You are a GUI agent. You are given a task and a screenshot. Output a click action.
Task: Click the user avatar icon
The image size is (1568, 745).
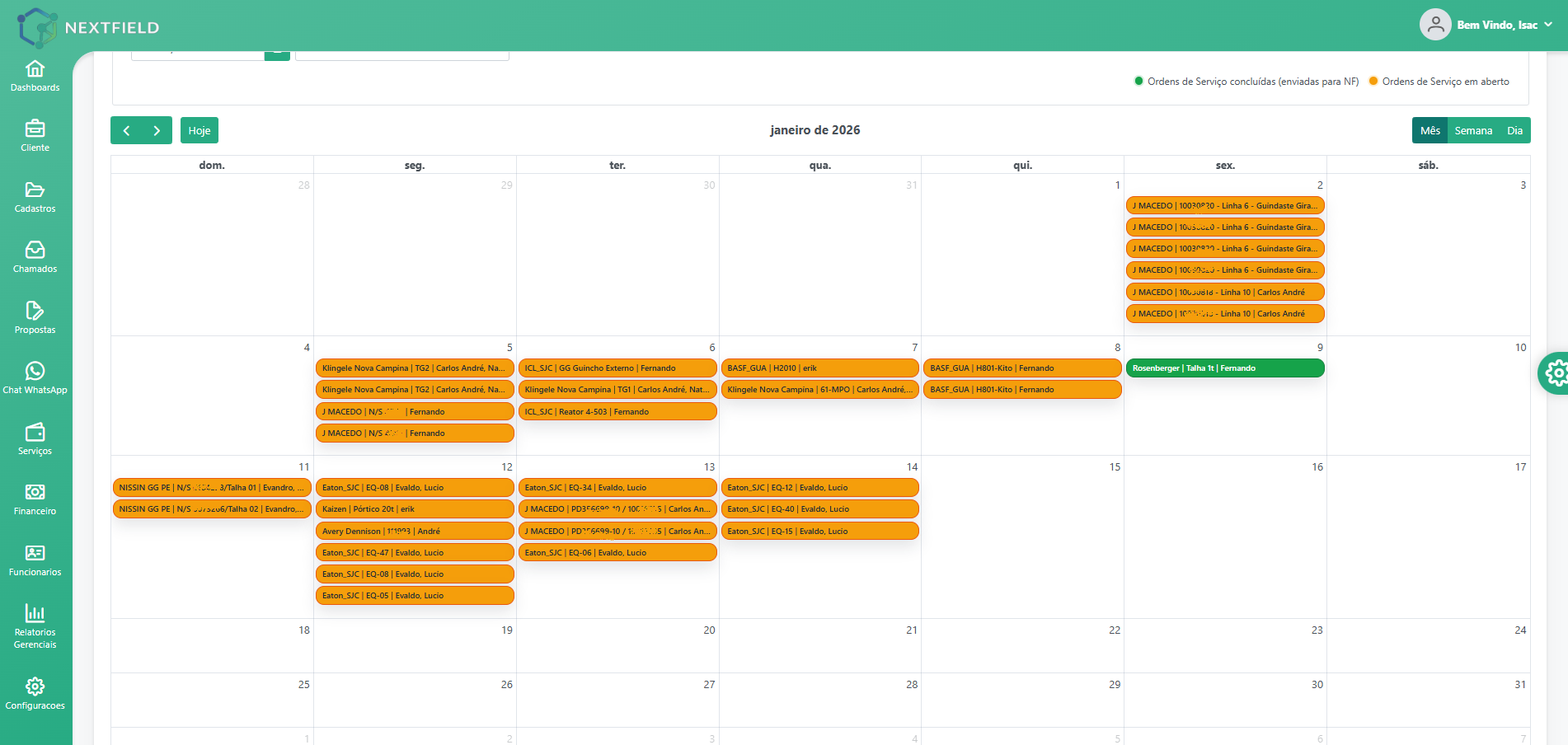1435,25
